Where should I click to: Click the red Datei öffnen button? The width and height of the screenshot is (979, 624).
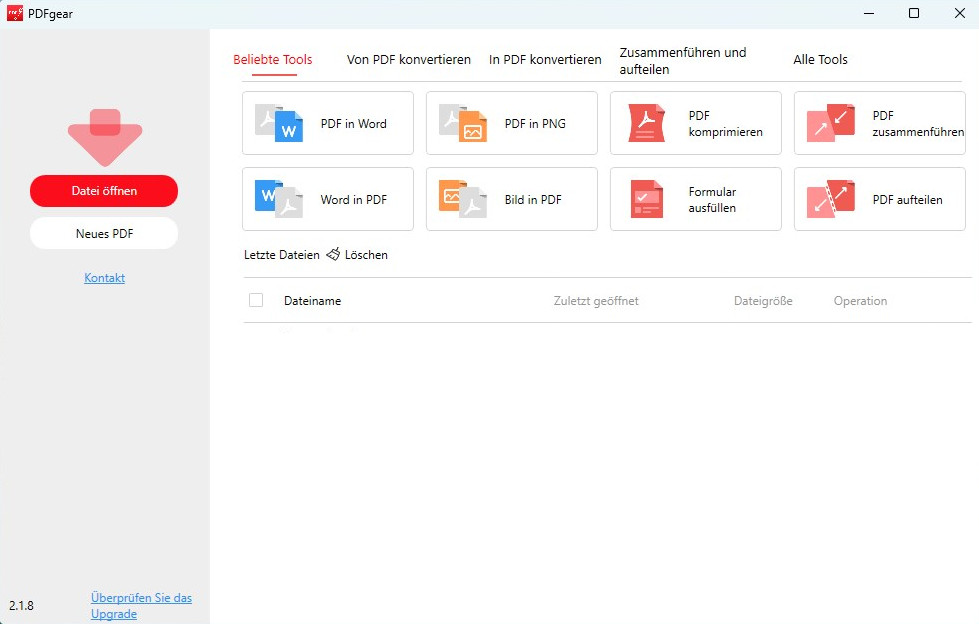[x=103, y=190]
